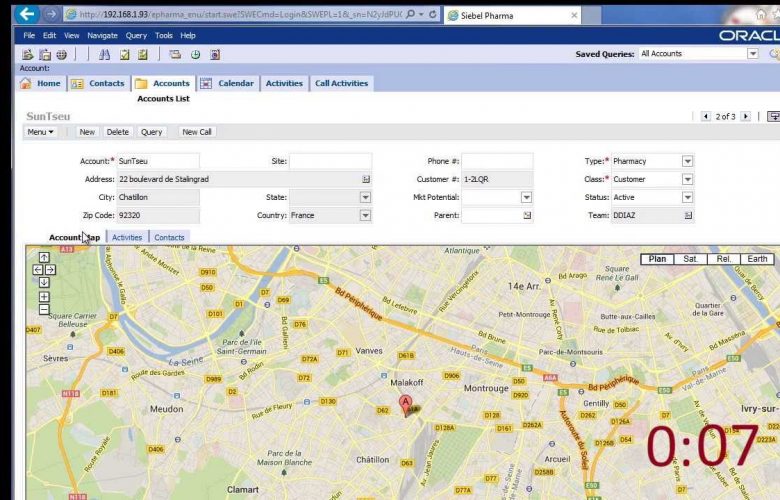Go to previous record arrow
This screenshot has width=780, height=500.
pyautogui.click(x=705, y=116)
